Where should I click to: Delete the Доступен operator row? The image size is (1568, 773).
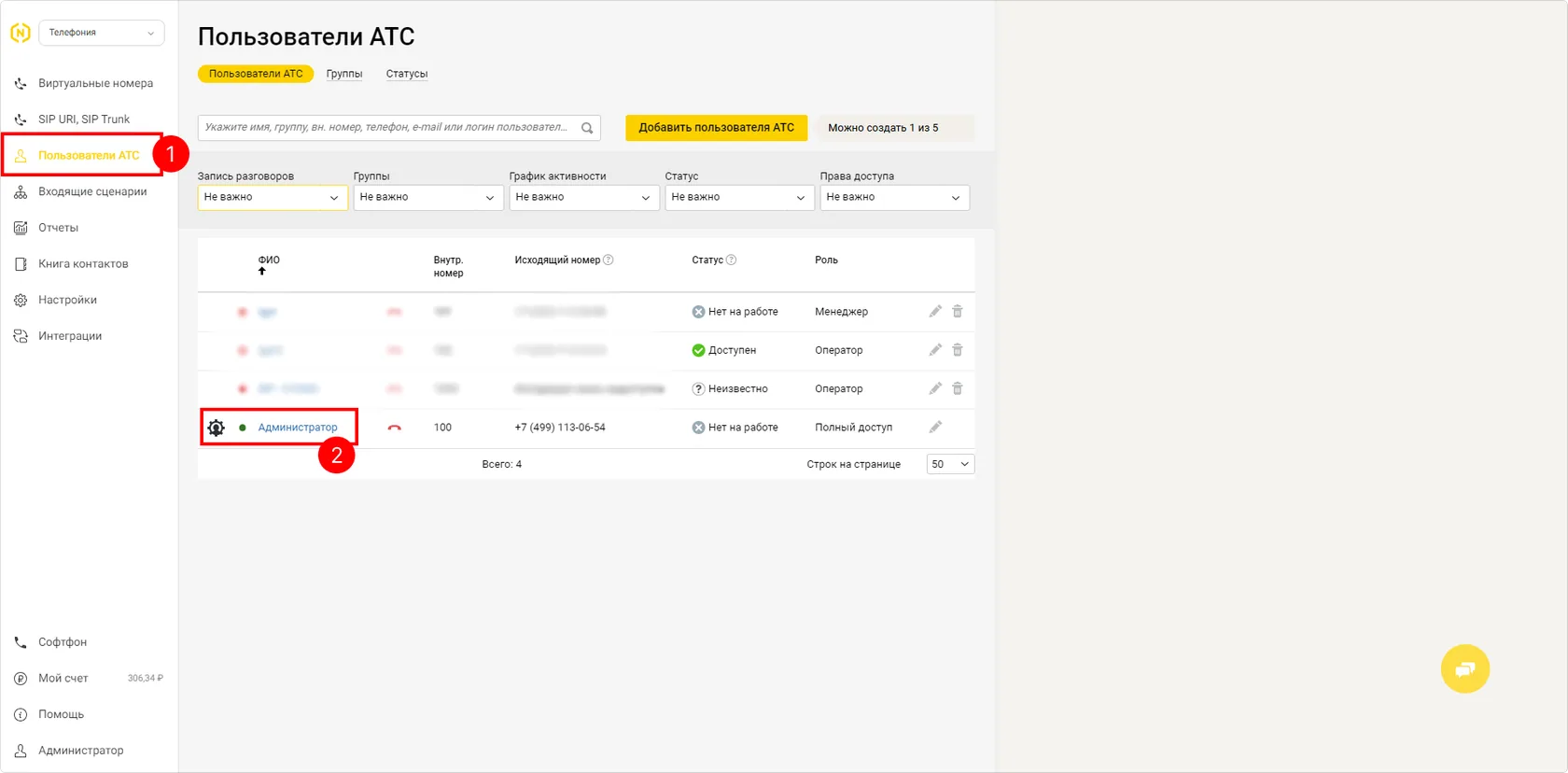[958, 350]
